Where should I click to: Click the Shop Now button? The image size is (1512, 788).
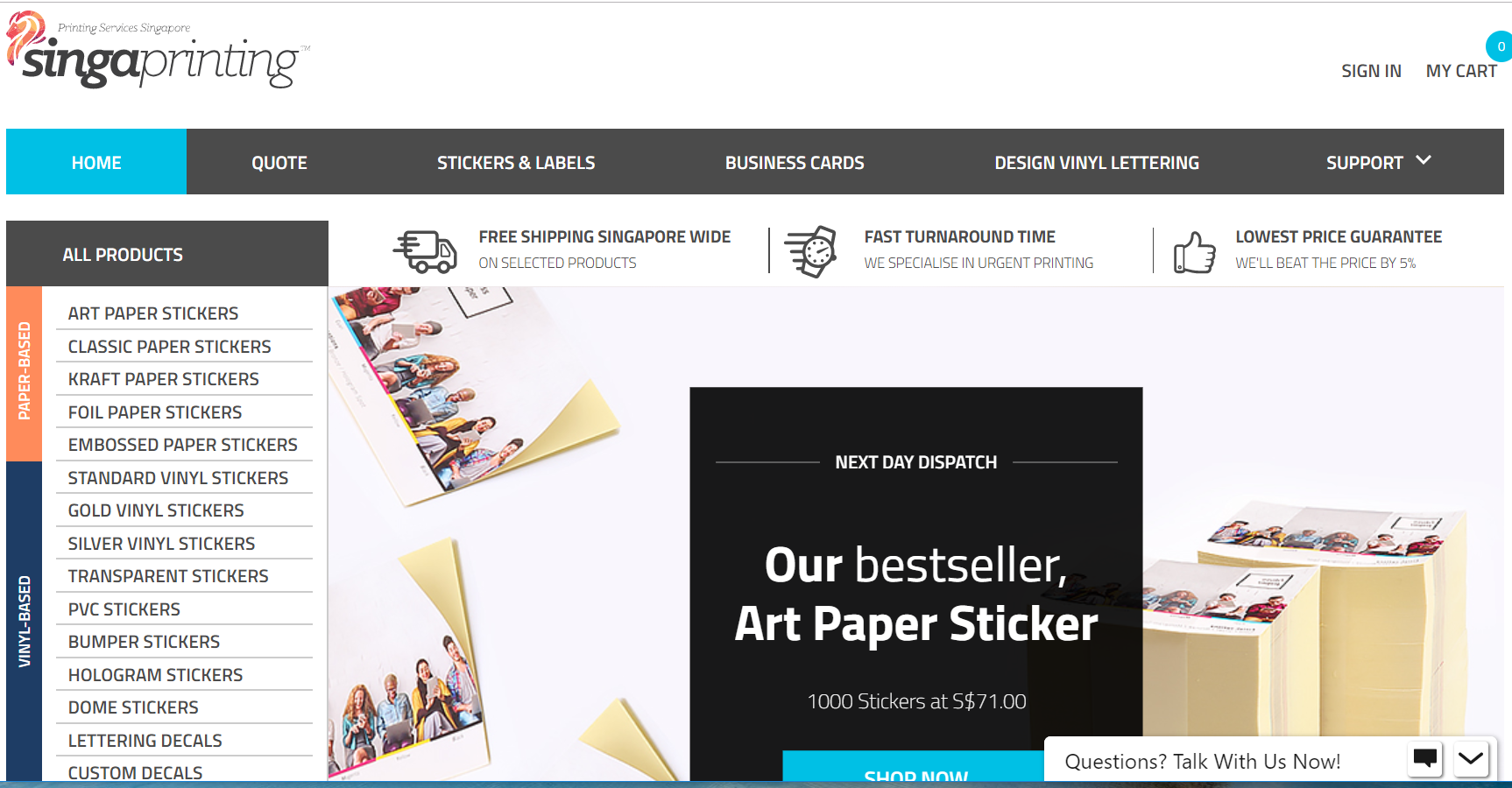pos(915,768)
